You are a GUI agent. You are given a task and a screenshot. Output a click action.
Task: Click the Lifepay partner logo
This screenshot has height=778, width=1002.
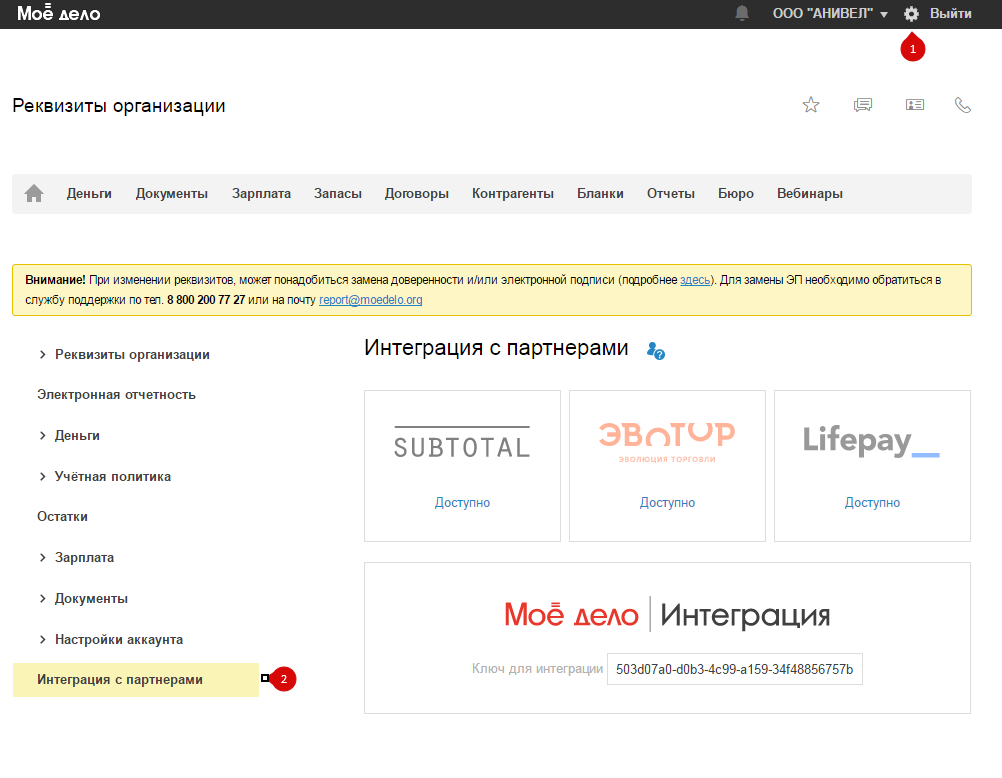pos(871,441)
